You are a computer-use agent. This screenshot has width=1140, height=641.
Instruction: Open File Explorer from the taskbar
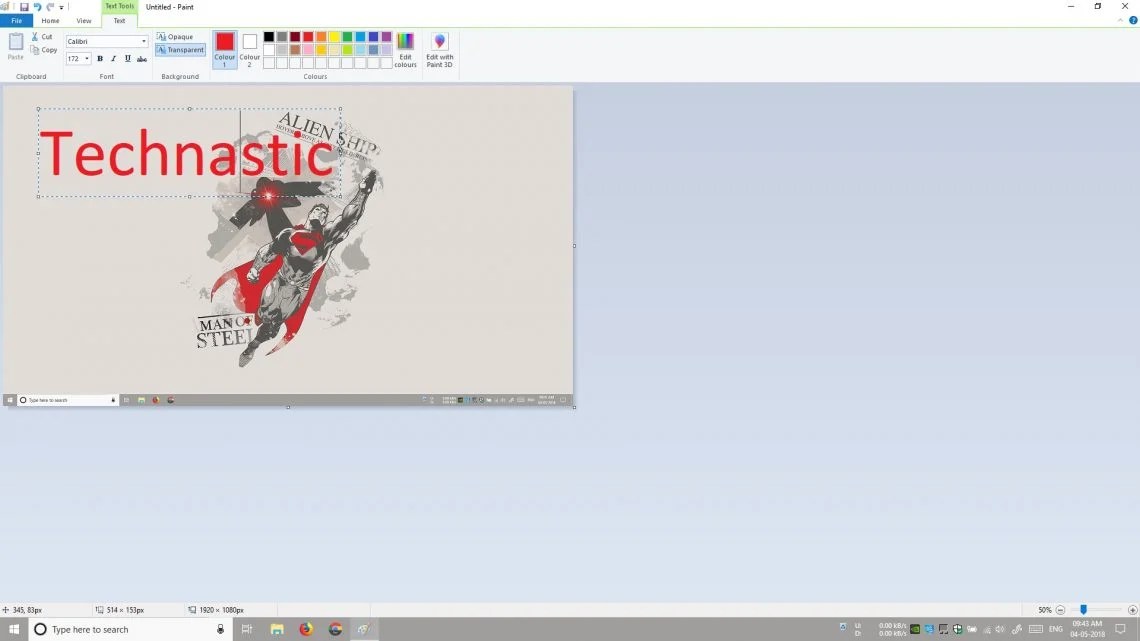tap(277, 629)
